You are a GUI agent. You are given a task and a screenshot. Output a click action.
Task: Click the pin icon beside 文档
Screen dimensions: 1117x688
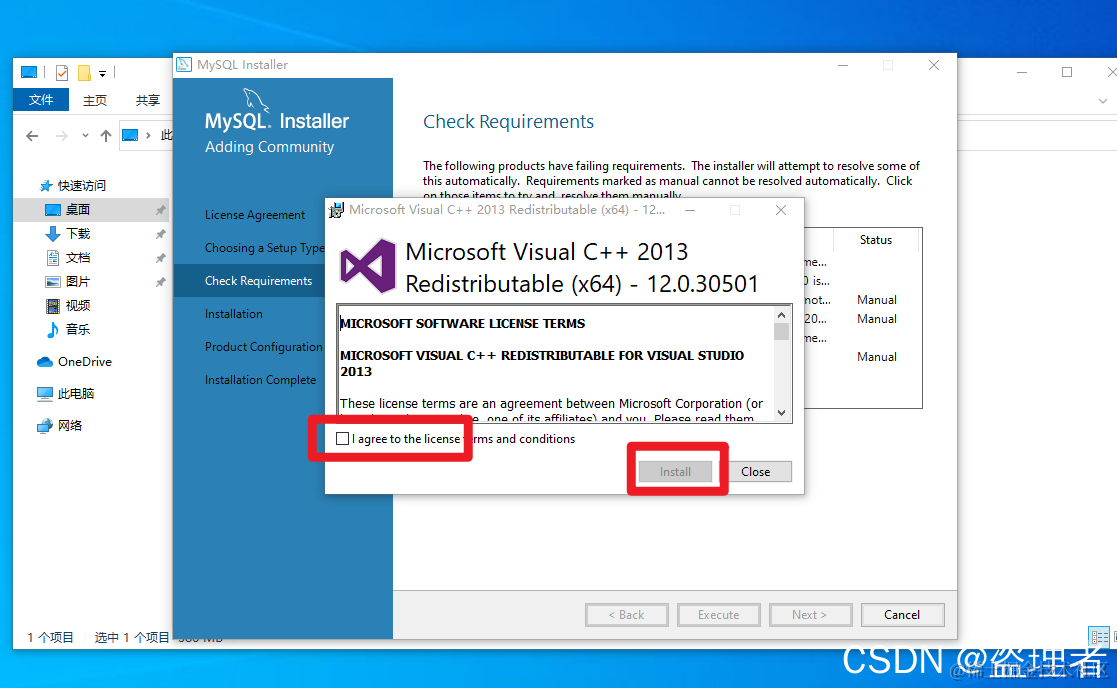point(160,258)
